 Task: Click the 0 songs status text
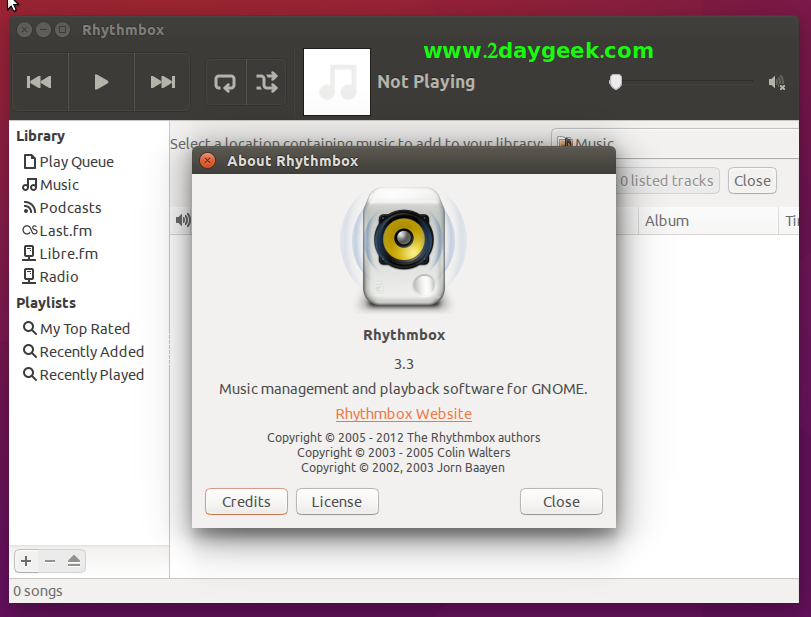38,591
